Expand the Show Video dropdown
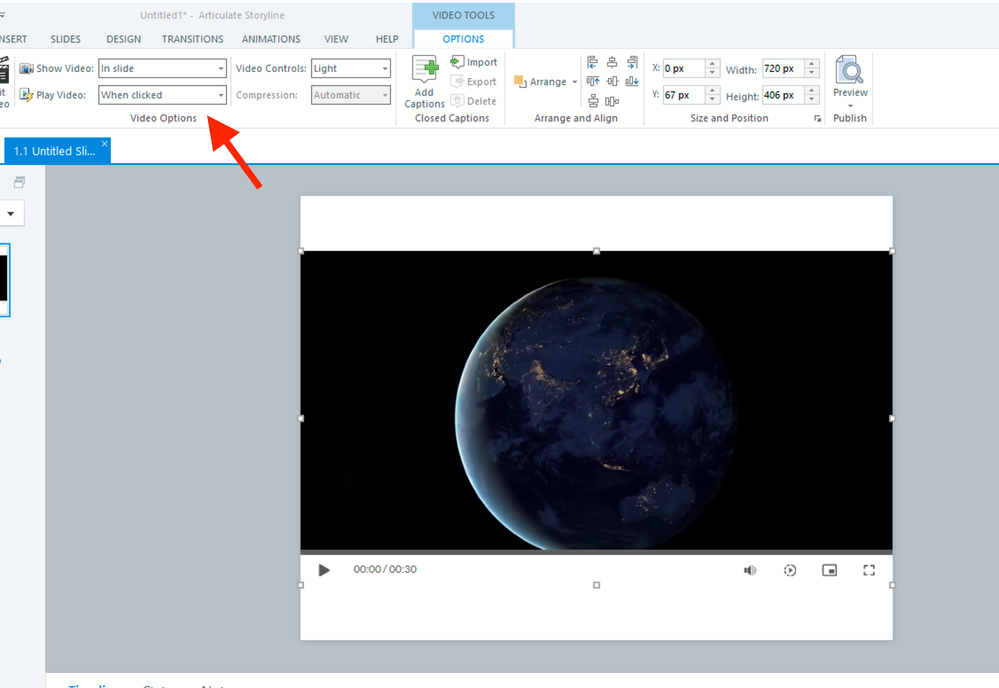Image resolution: width=999 pixels, height=688 pixels. tap(220, 69)
